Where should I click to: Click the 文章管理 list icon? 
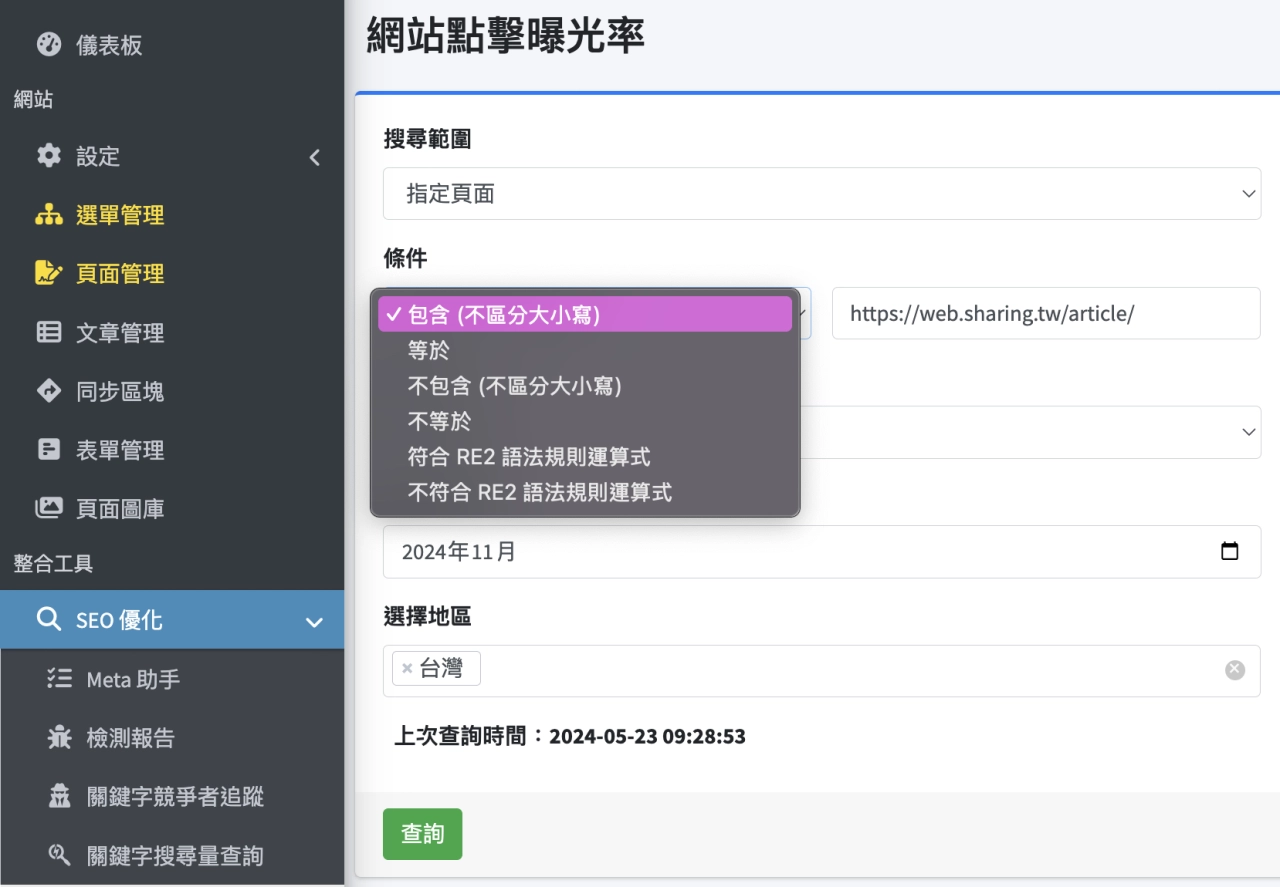[x=48, y=332]
